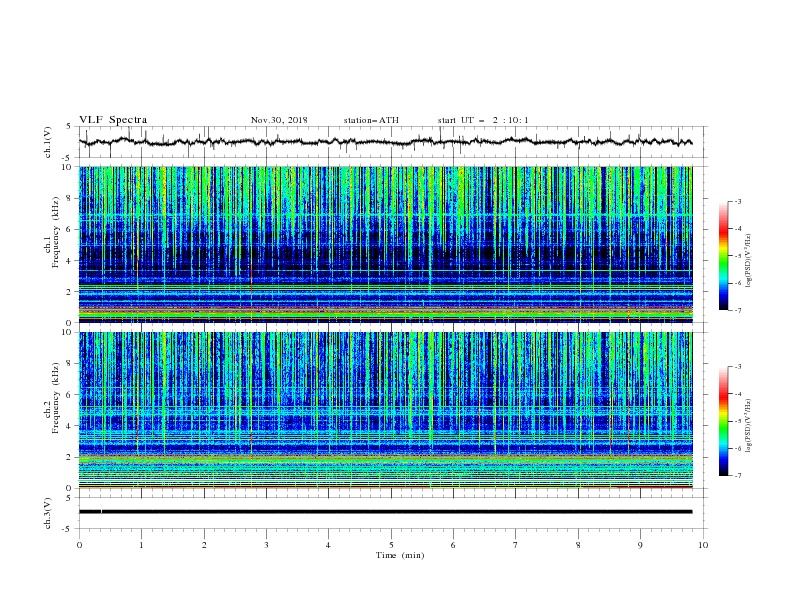Image resolution: width=792 pixels, height=612 pixels.
Task: Click the ch.2 spectrogram color bar
Action: (x=723, y=421)
